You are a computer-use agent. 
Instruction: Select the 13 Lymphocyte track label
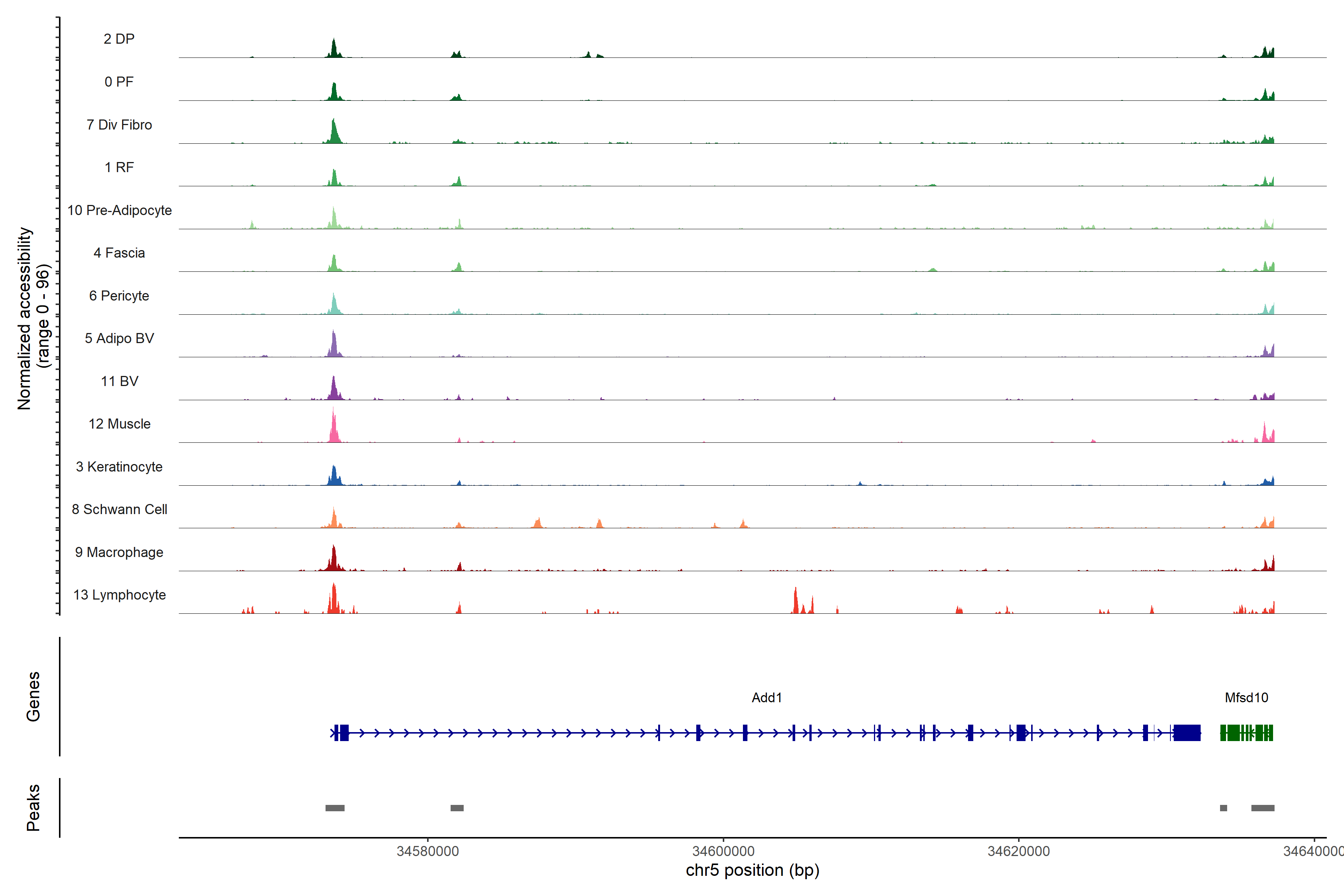[119, 595]
